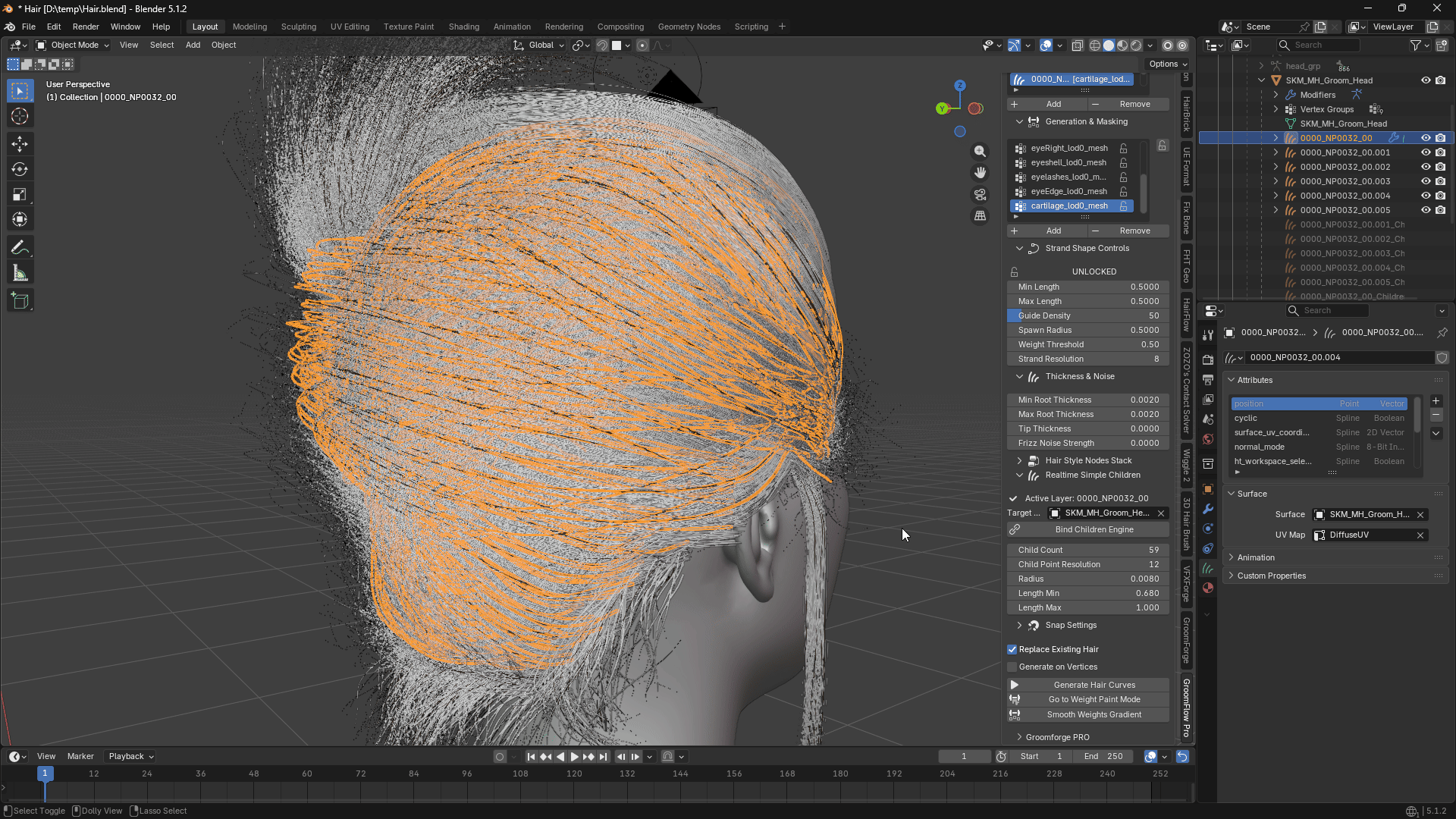The image size is (1456, 819).
Task: Select the Add Cube tool
Action: (20, 301)
